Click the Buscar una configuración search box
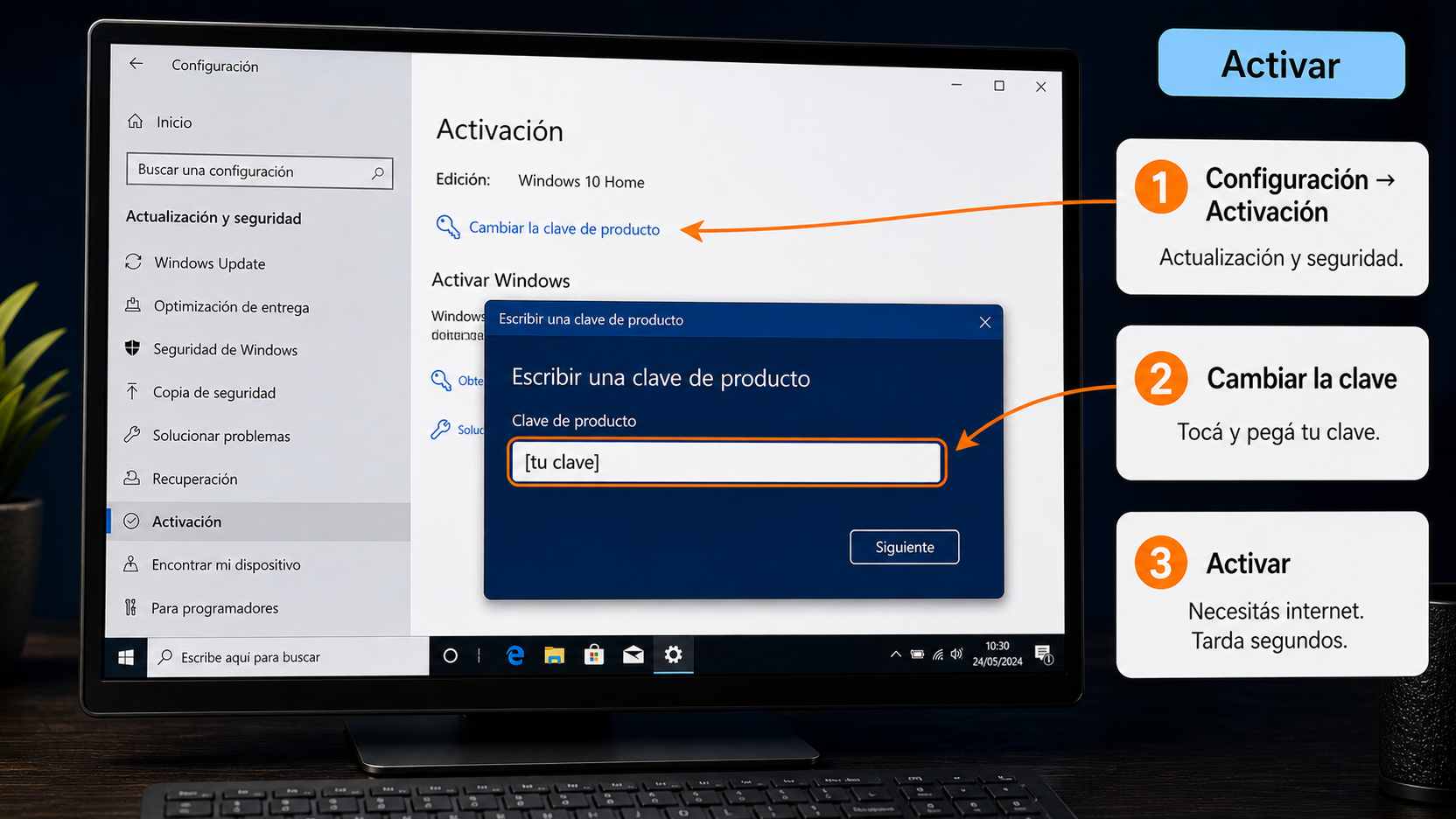The height and width of the screenshot is (819, 1456). coord(260,171)
